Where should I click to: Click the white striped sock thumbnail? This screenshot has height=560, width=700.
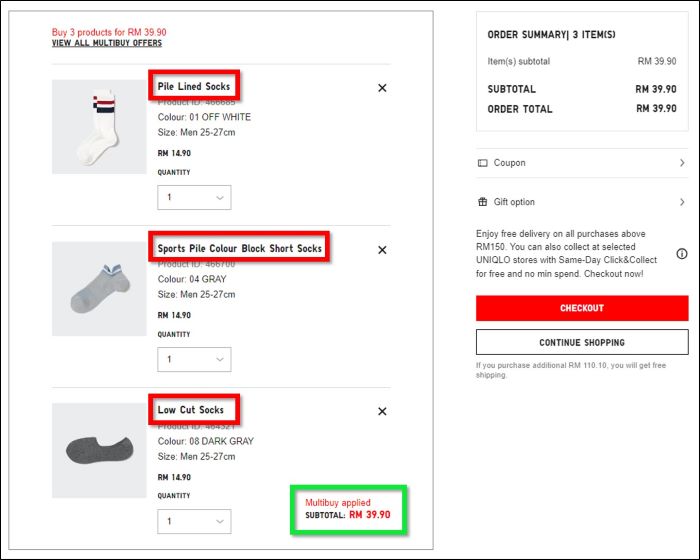[x=99, y=127]
